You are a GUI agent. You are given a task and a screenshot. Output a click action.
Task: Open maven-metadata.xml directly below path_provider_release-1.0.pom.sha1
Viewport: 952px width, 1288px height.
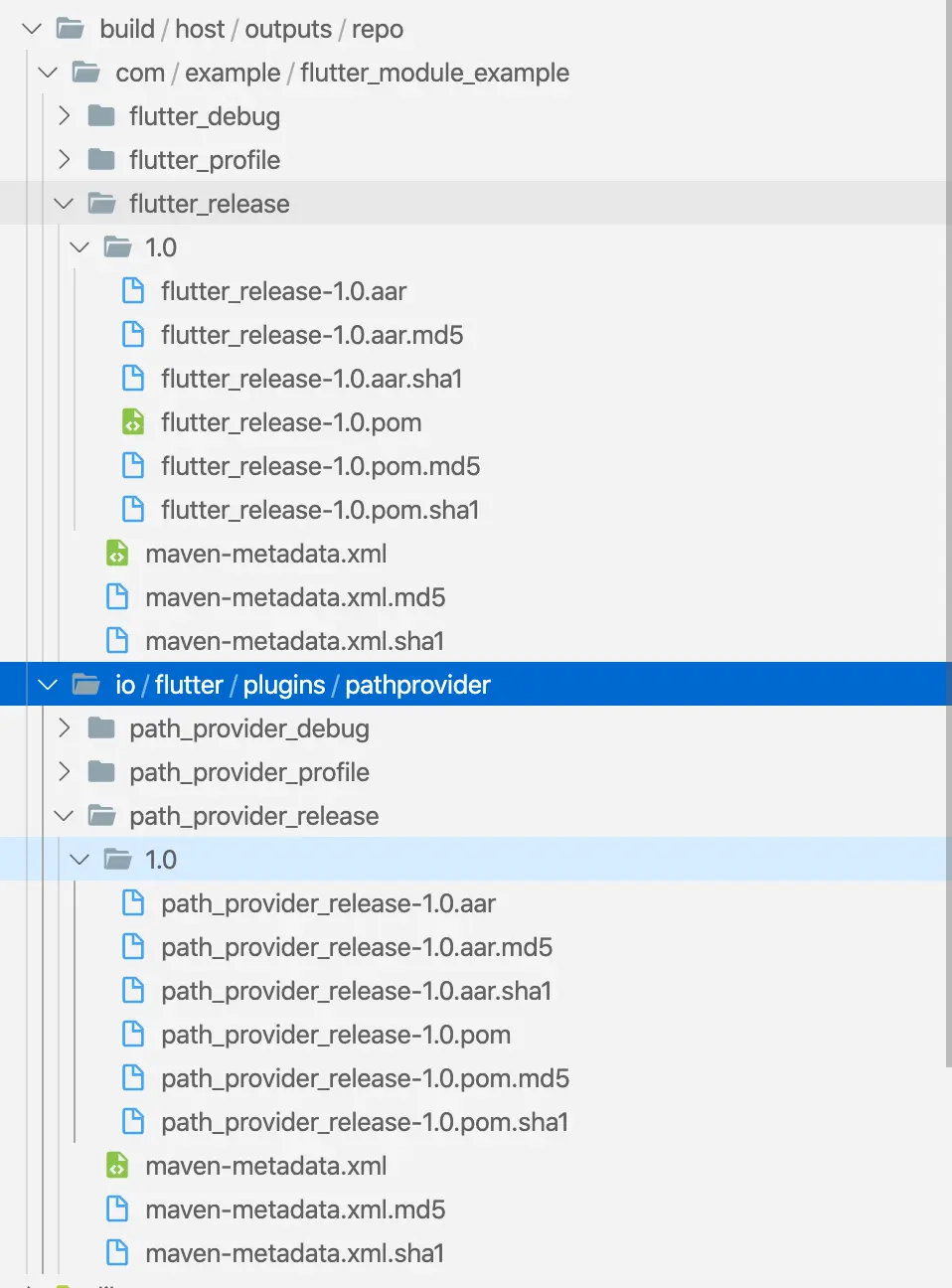point(266,1166)
